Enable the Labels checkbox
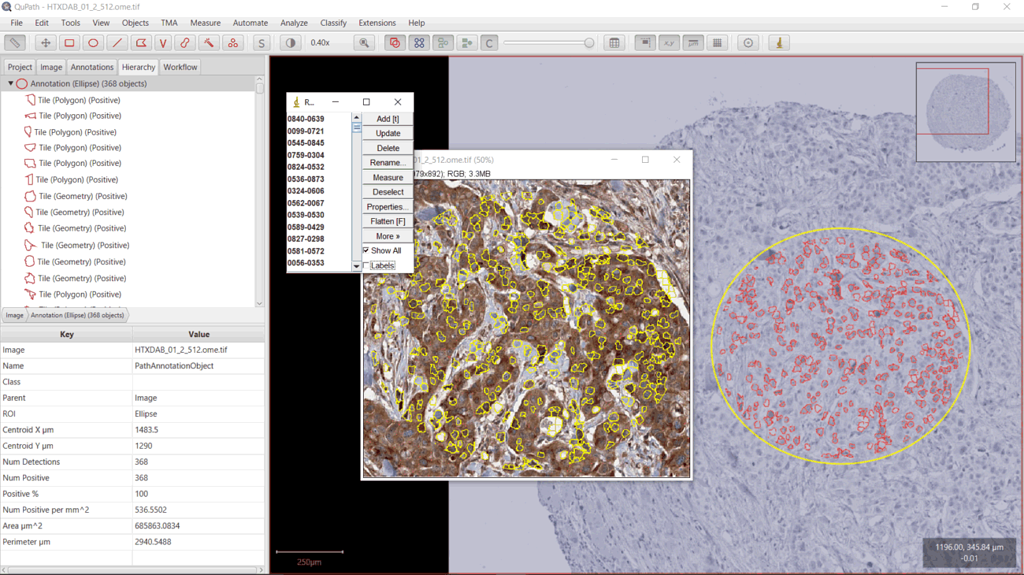 (366, 266)
